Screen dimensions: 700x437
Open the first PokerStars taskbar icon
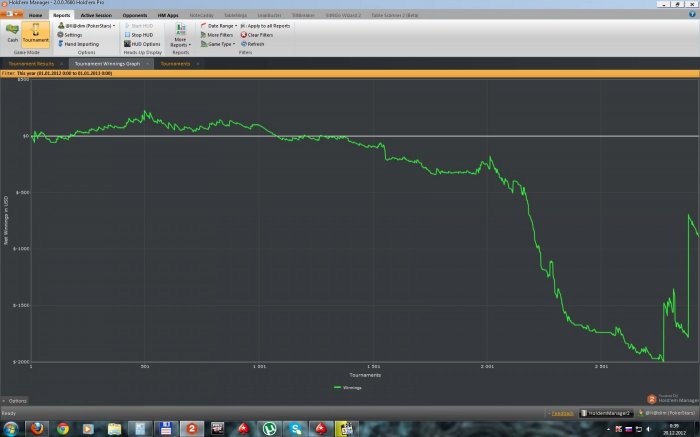243,429
